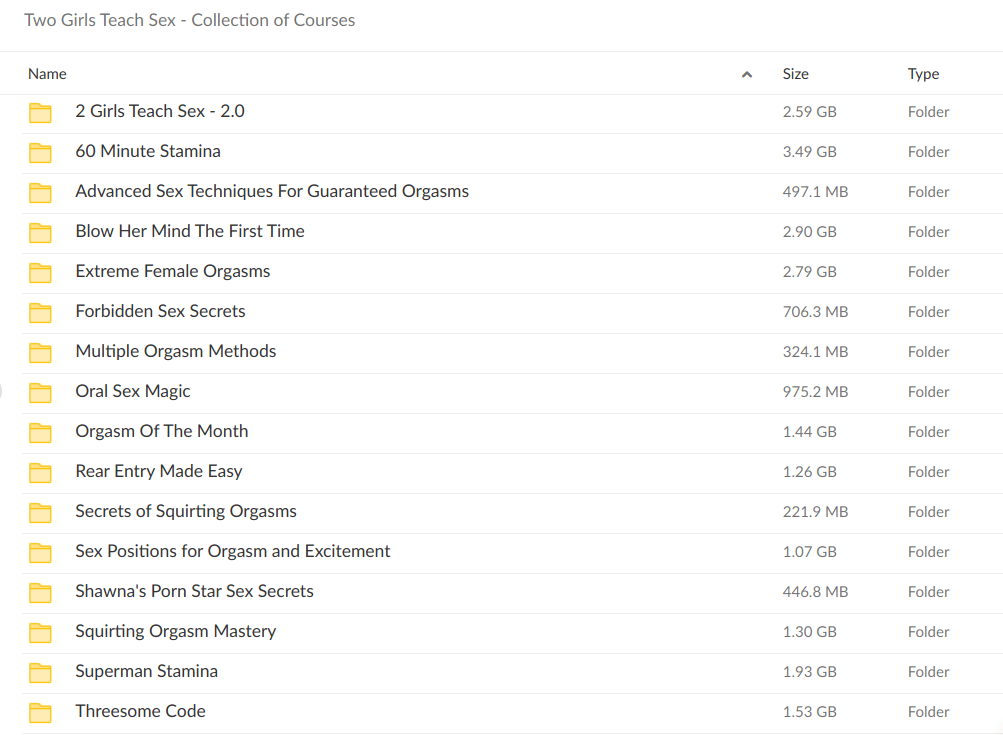Click the folder icon for 2 Girls Teach Sex - 2.0

(x=40, y=112)
